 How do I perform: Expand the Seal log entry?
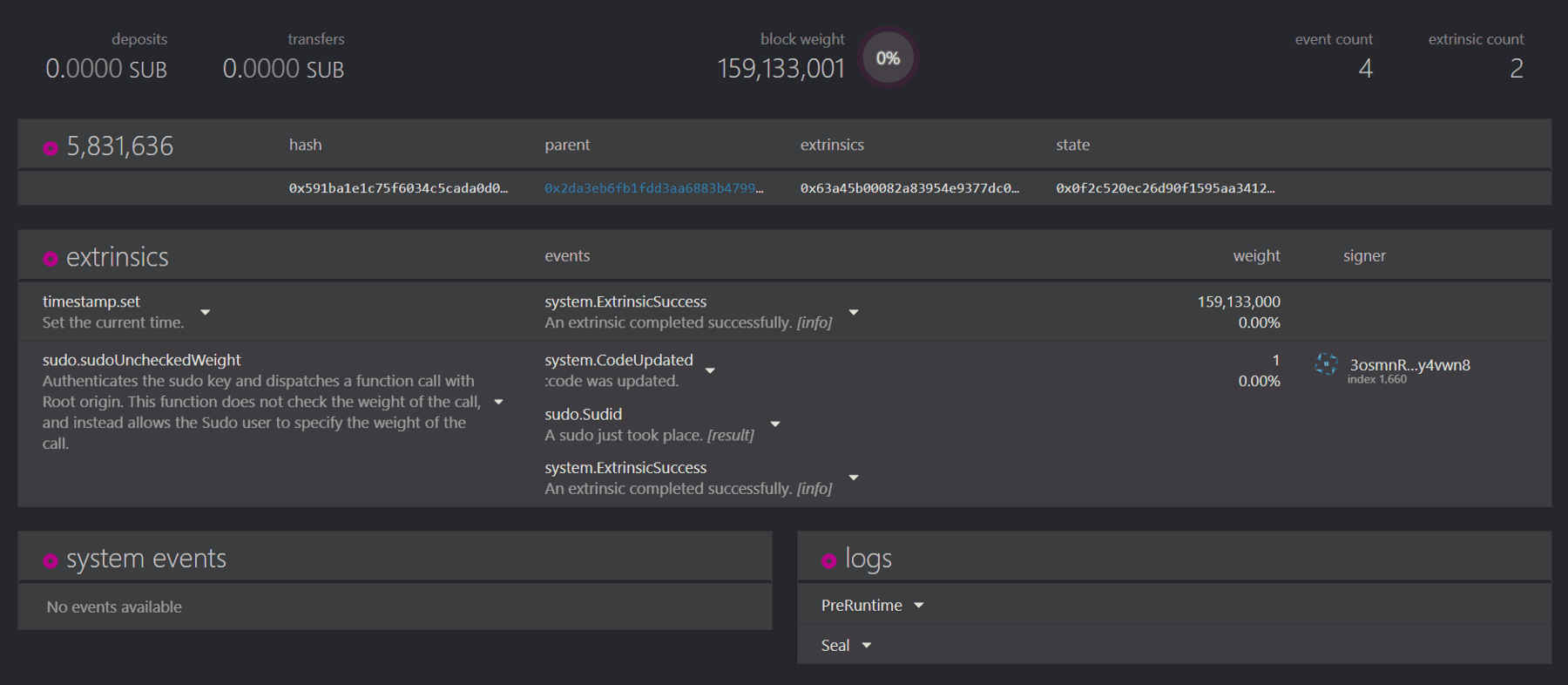click(867, 646)
